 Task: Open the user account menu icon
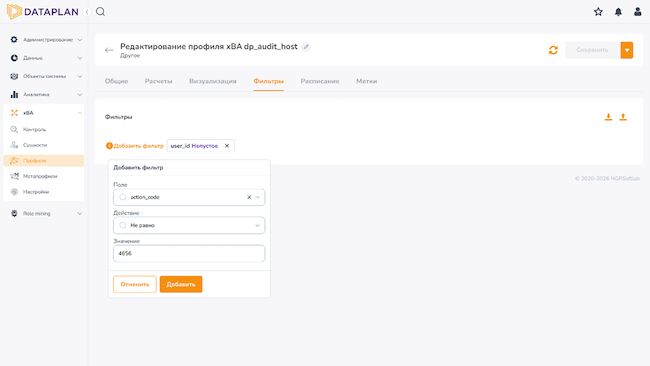pos(638,12)
